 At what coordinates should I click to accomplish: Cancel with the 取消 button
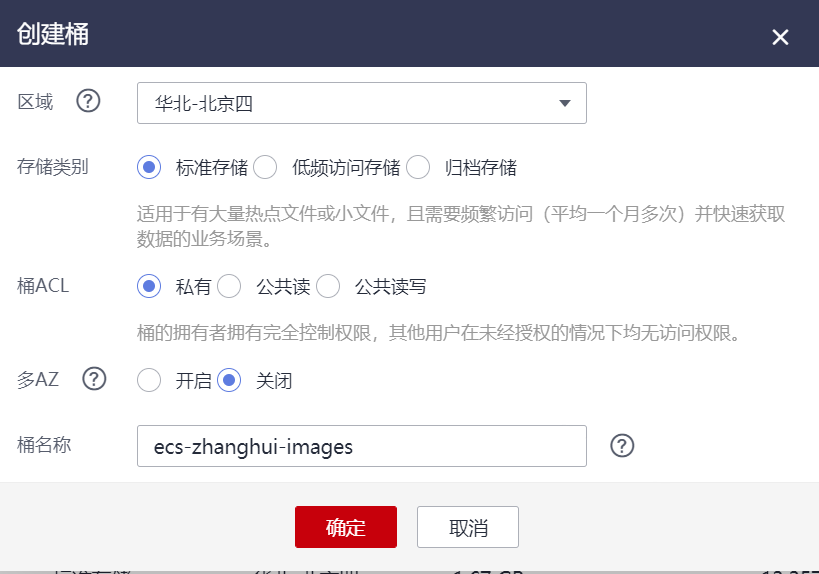[x=468, y=527]
